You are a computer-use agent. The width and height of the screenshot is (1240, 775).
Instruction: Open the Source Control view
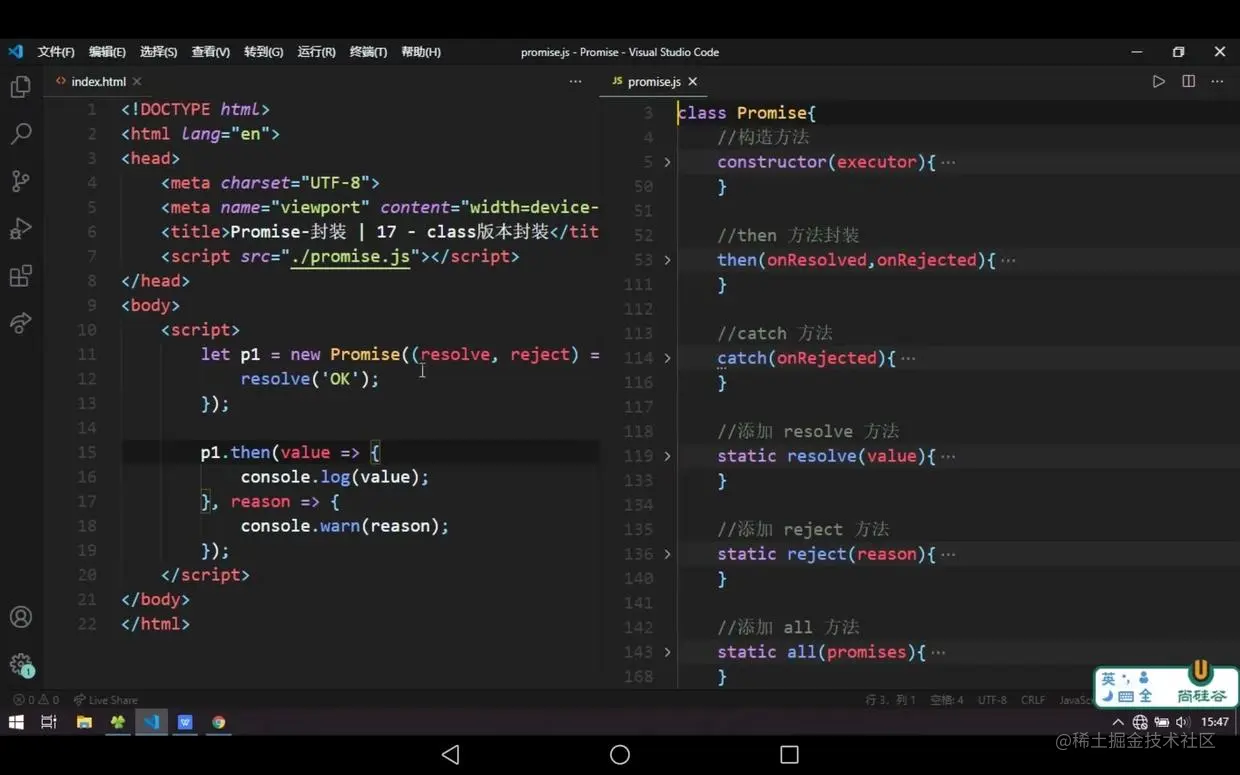click(x=21, y=181)
